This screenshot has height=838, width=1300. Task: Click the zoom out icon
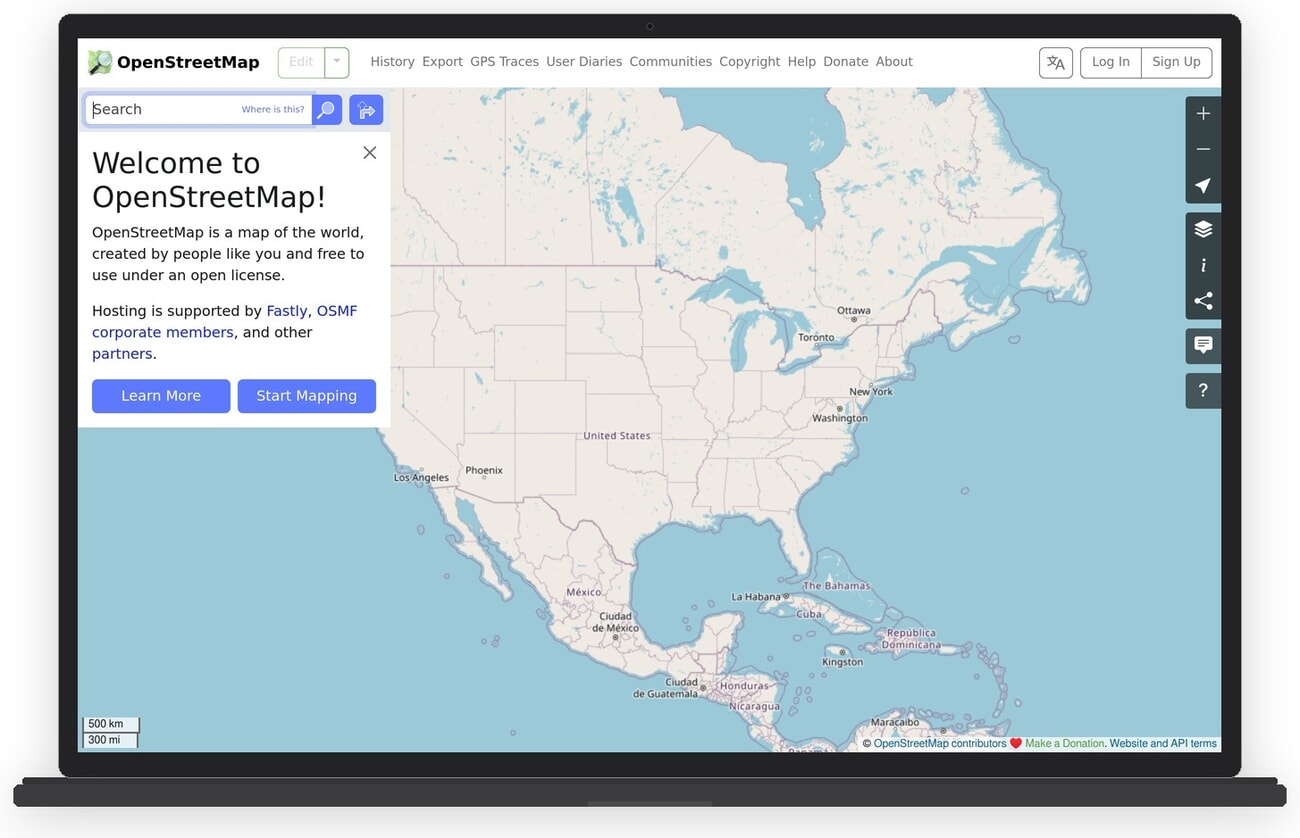pyautogui.click(x=1202, y=149)
